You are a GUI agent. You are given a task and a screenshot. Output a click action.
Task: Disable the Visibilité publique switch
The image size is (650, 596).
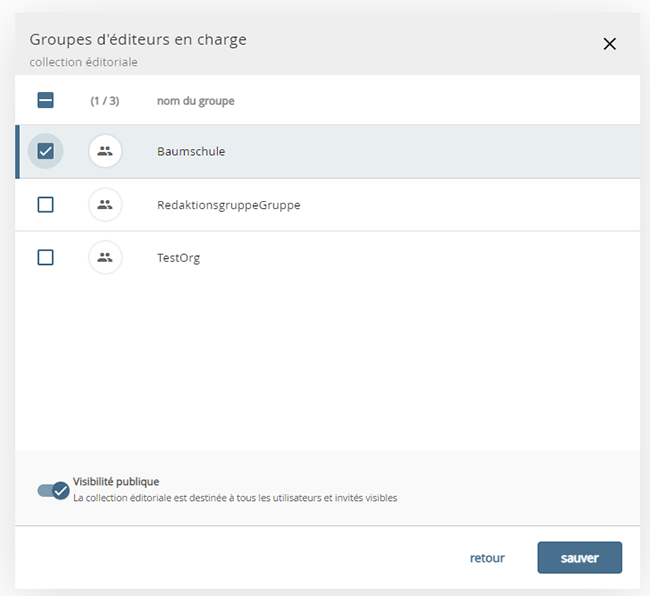click(53, 490)
